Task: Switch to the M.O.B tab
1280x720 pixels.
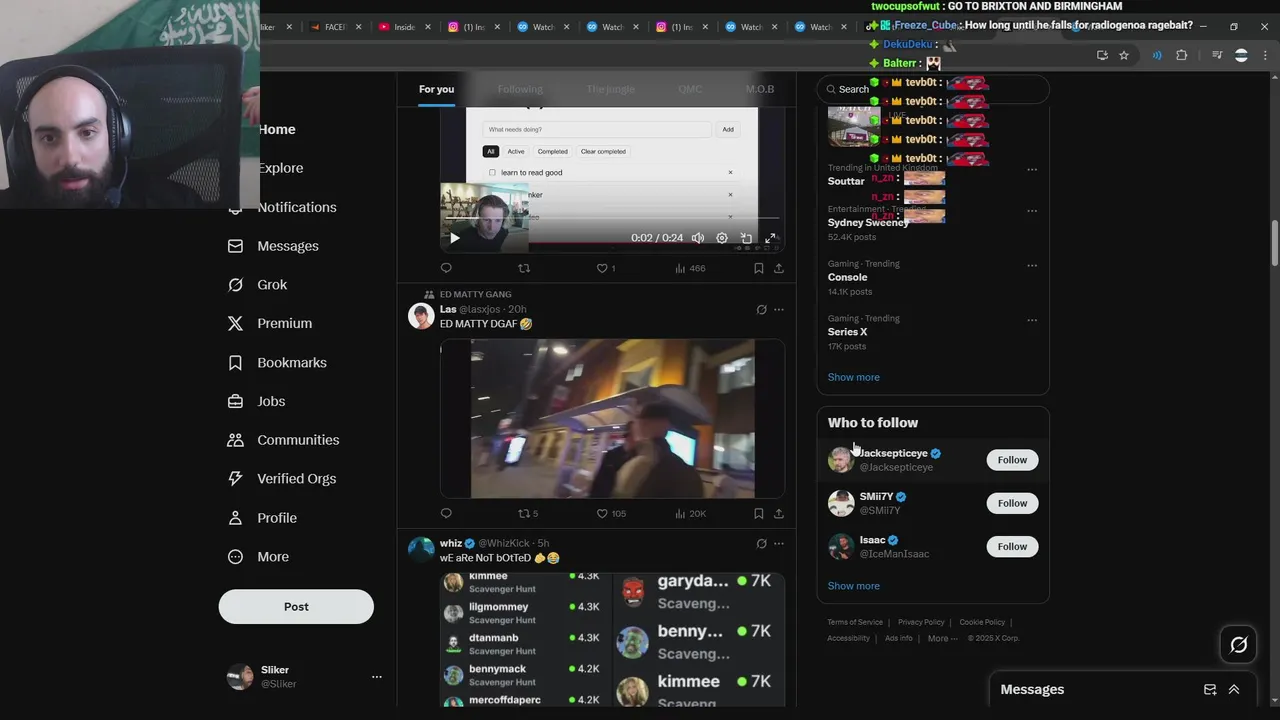Action: click(760, 89)
